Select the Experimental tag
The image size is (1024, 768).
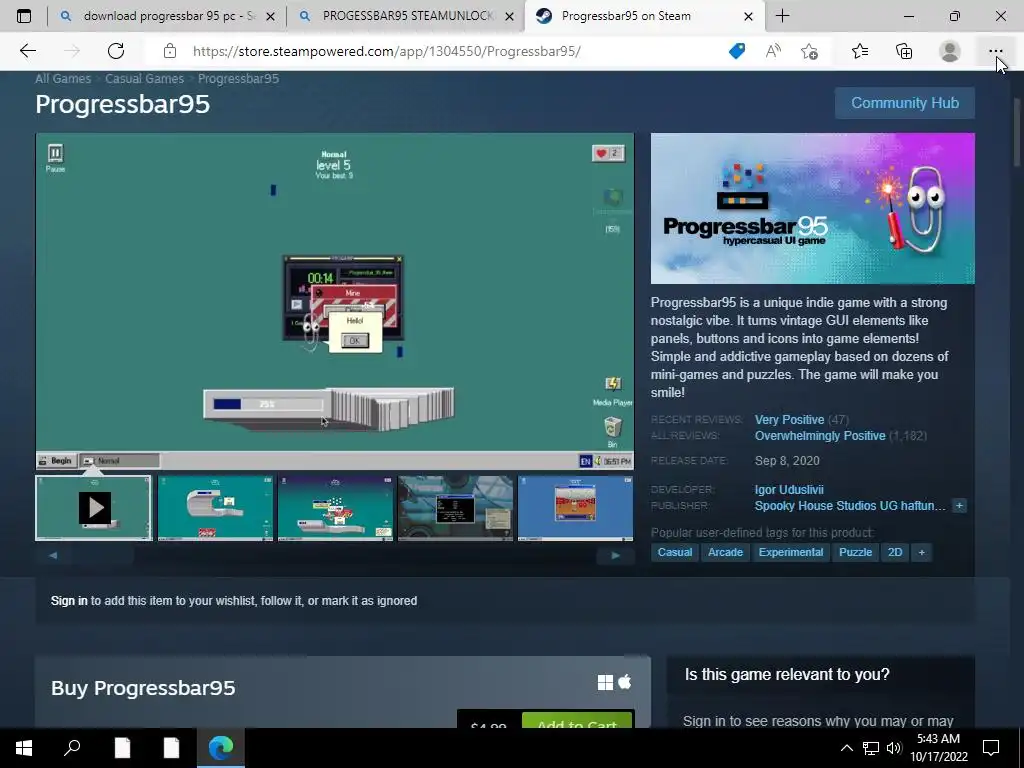791,552
